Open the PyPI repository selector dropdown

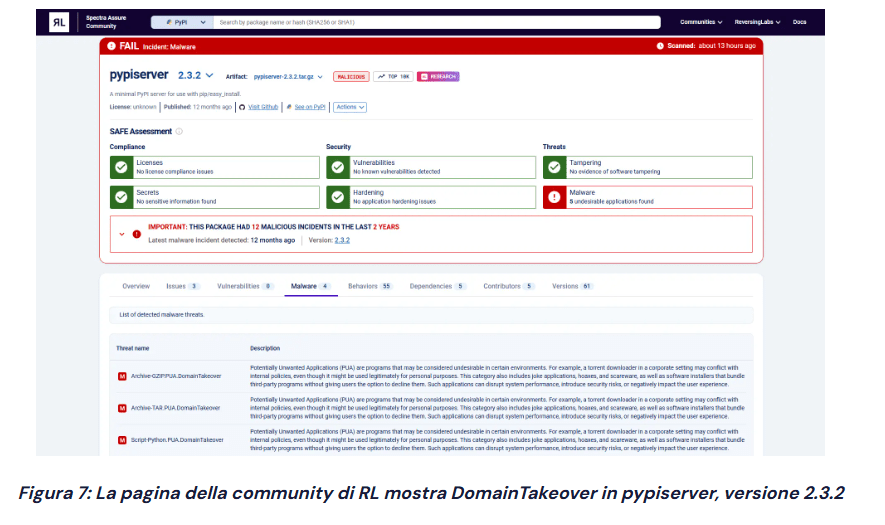181,21
